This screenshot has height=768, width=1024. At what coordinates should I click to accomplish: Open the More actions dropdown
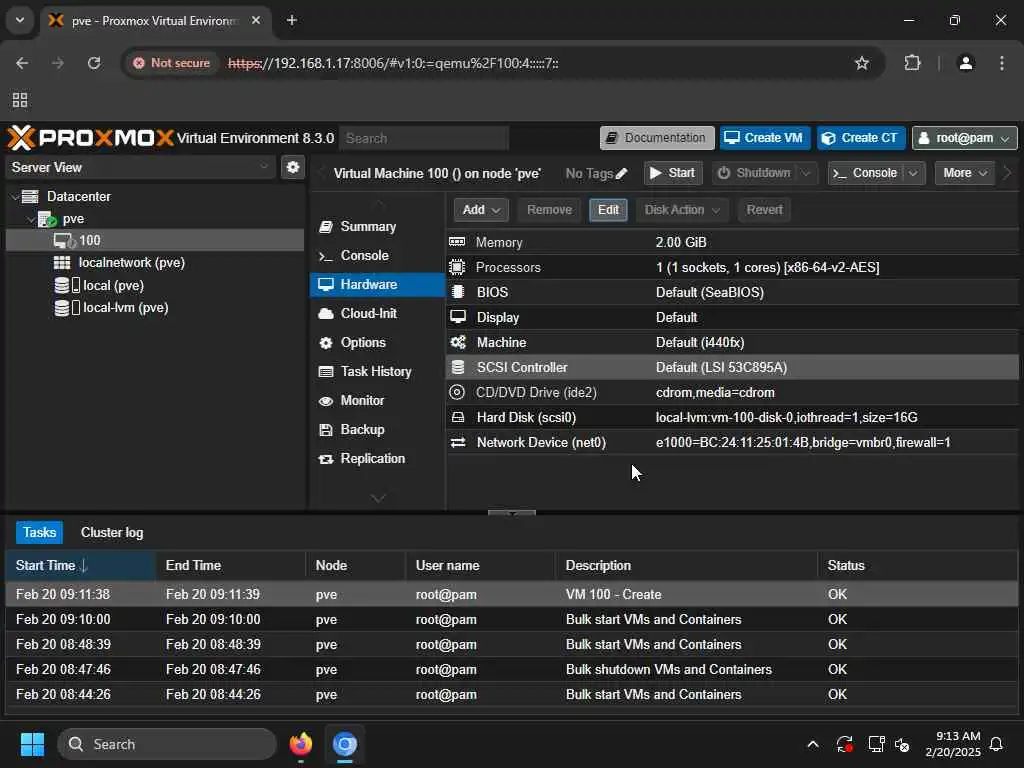click(965, 173)
